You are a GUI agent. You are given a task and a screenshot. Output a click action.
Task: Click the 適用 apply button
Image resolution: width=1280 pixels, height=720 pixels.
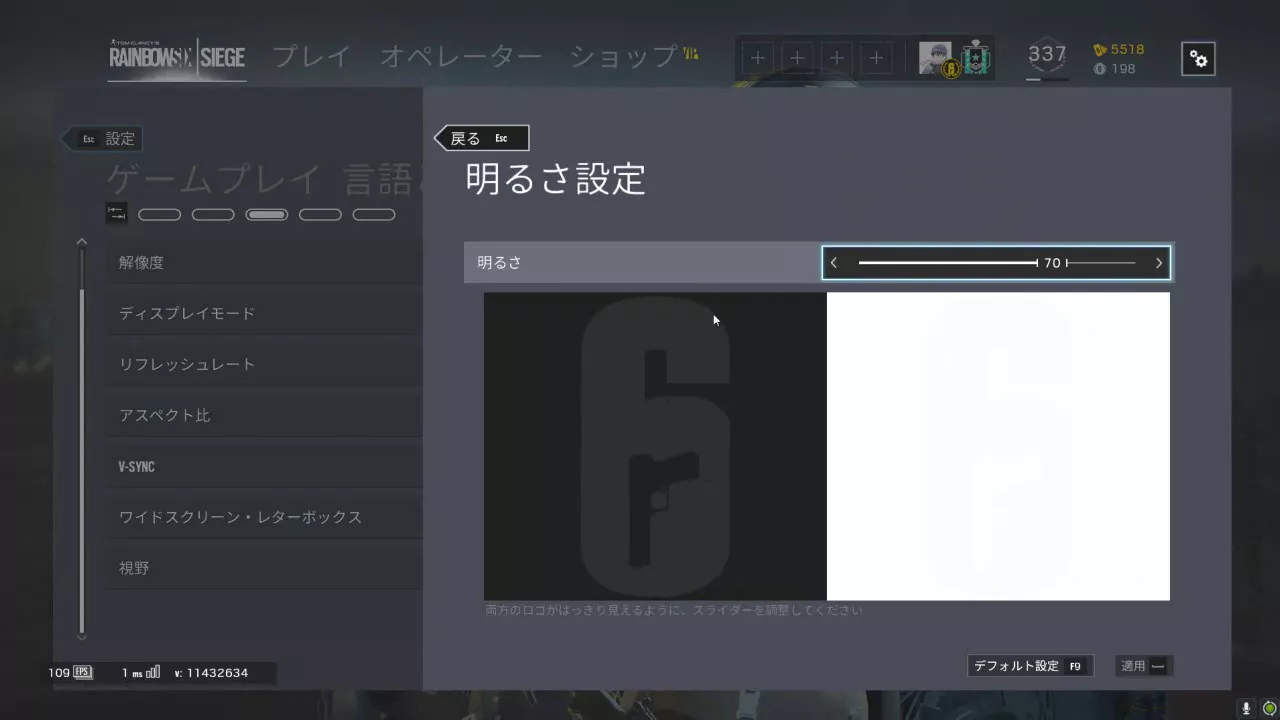pos(1144,666)
